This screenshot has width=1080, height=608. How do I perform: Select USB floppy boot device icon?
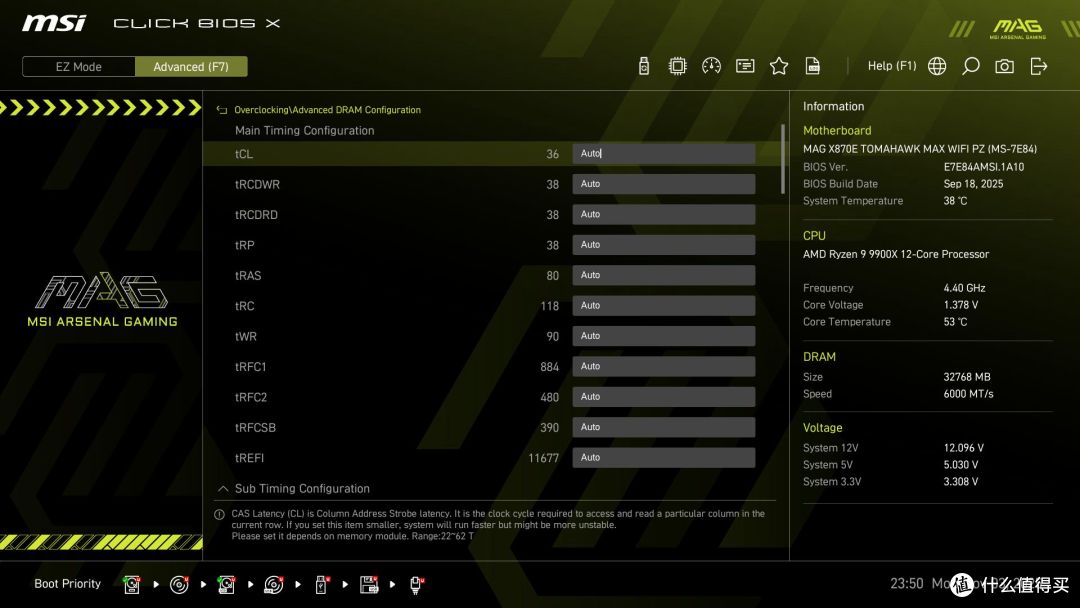(368, 585)
